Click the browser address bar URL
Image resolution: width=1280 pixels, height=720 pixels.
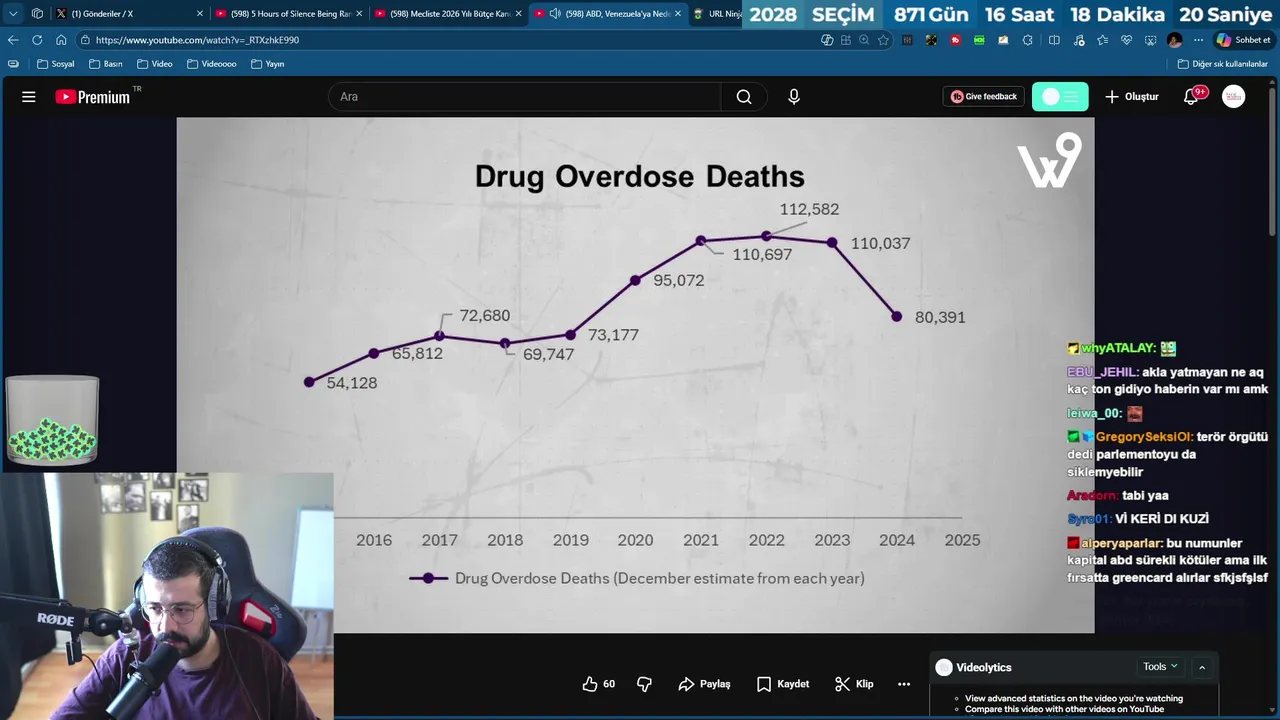[x=197, y=40]
